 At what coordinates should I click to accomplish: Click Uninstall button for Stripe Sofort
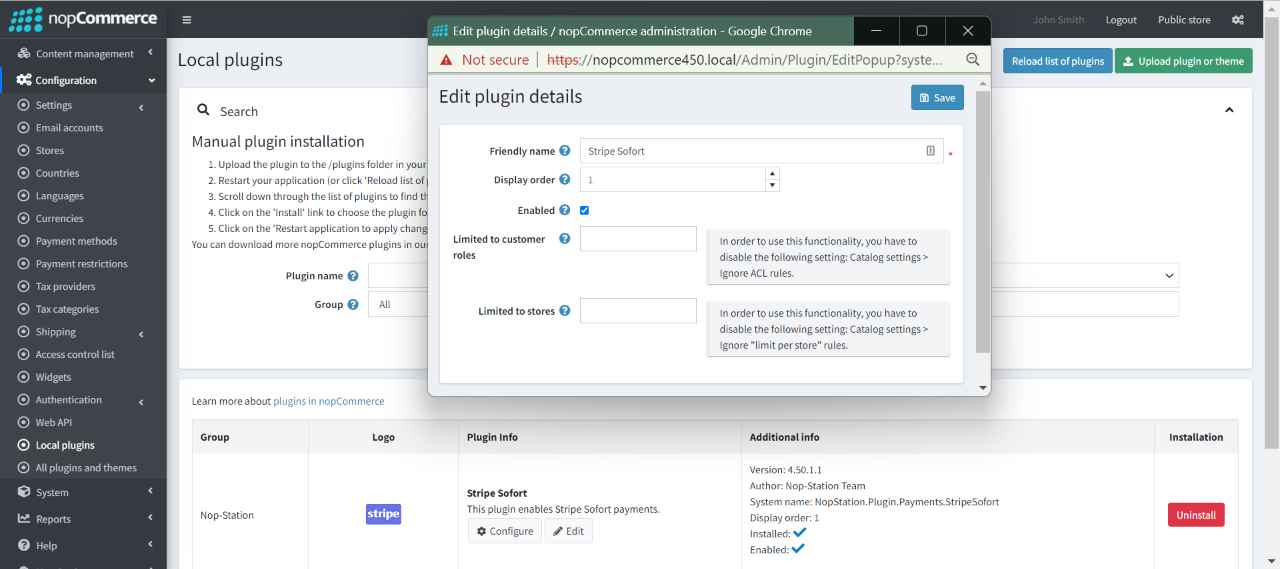pyautogui.click(x=1196, y=515)
